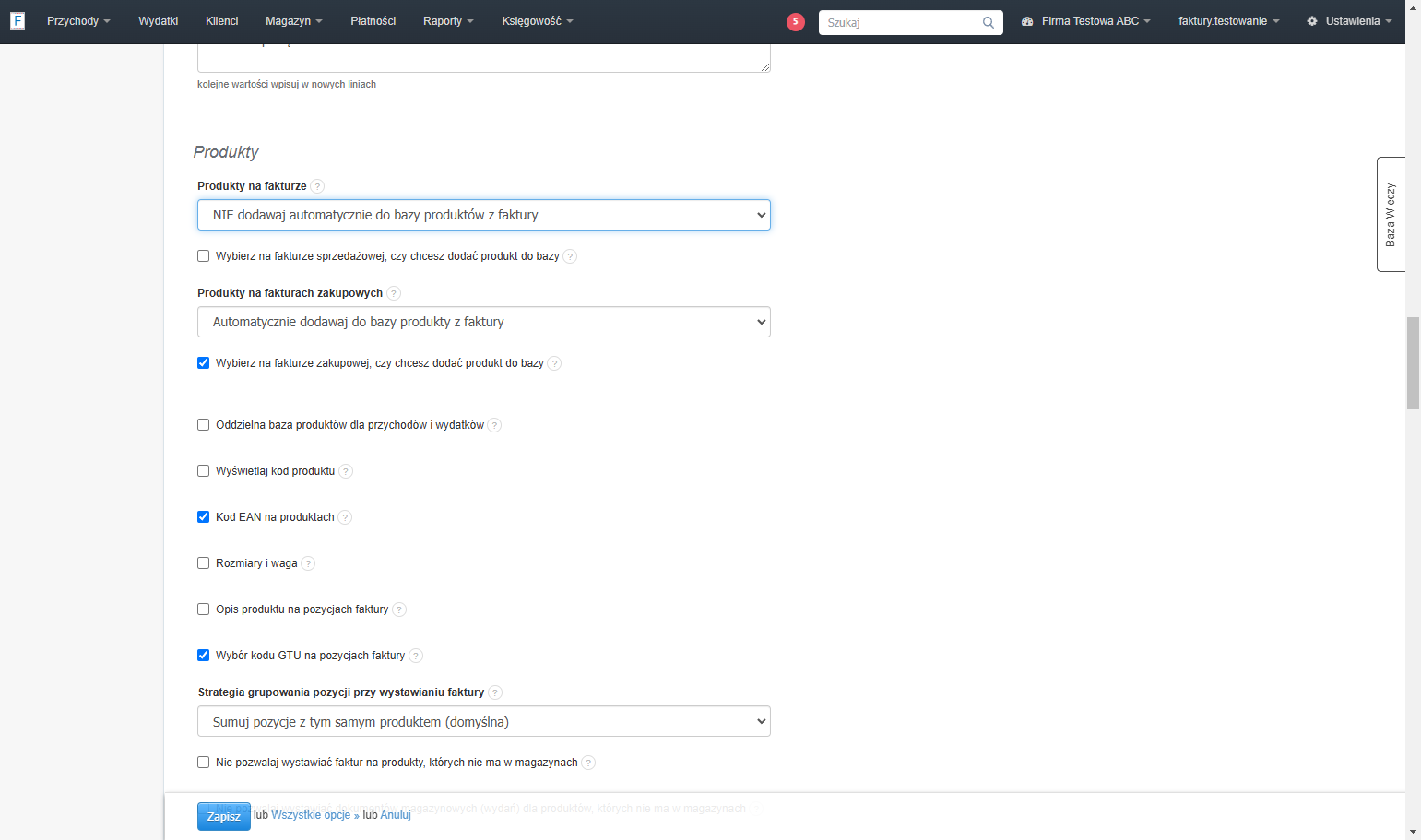Click the Ustawienia gear icon
This screenshot has height=840, width=1421.
click(x=1312, y=21)
